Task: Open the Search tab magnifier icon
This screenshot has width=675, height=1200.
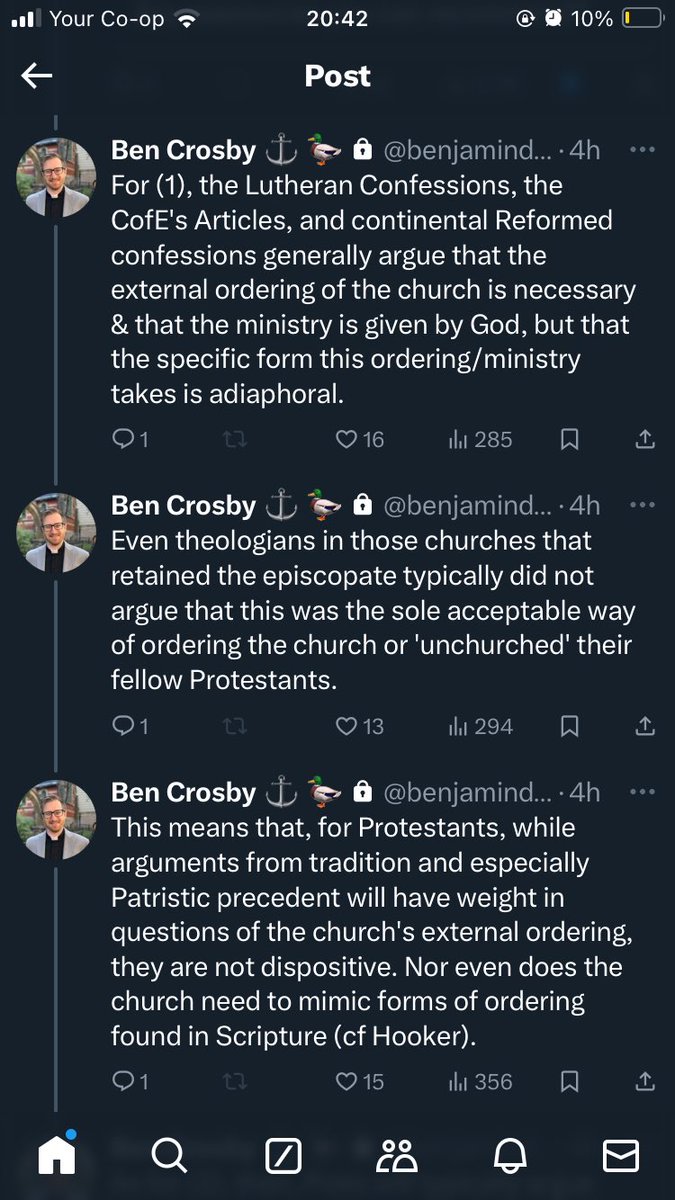Action: pos(170,1156)
